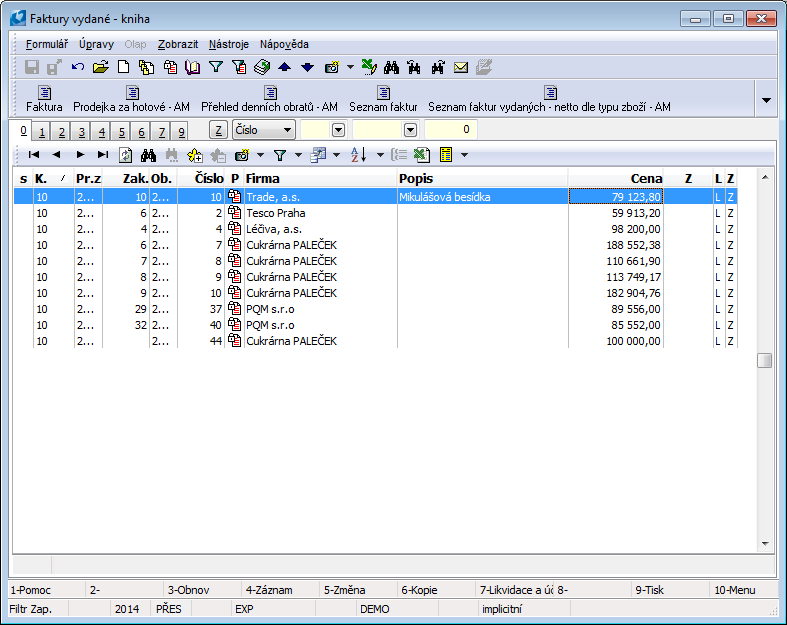Click the vertical scrollbar thumb in the grid
Screen dimensions: 787x625
click(764, 361)
